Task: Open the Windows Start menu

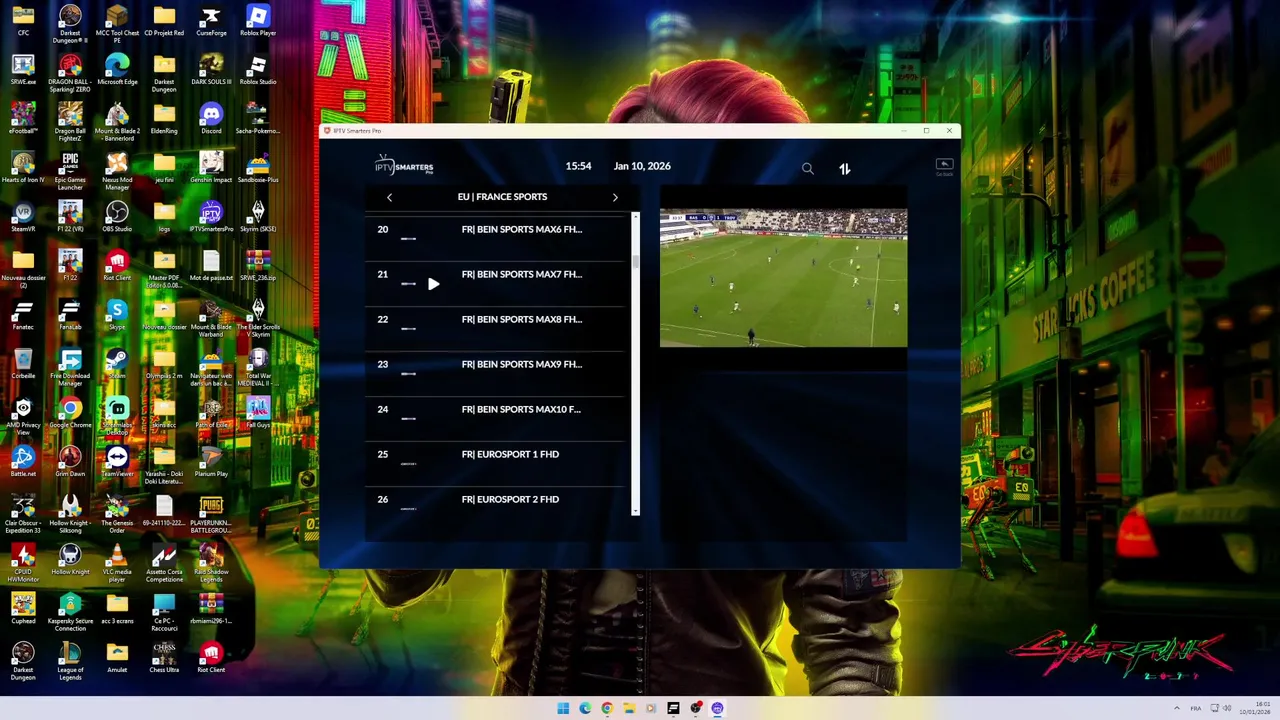Action: 563,708
